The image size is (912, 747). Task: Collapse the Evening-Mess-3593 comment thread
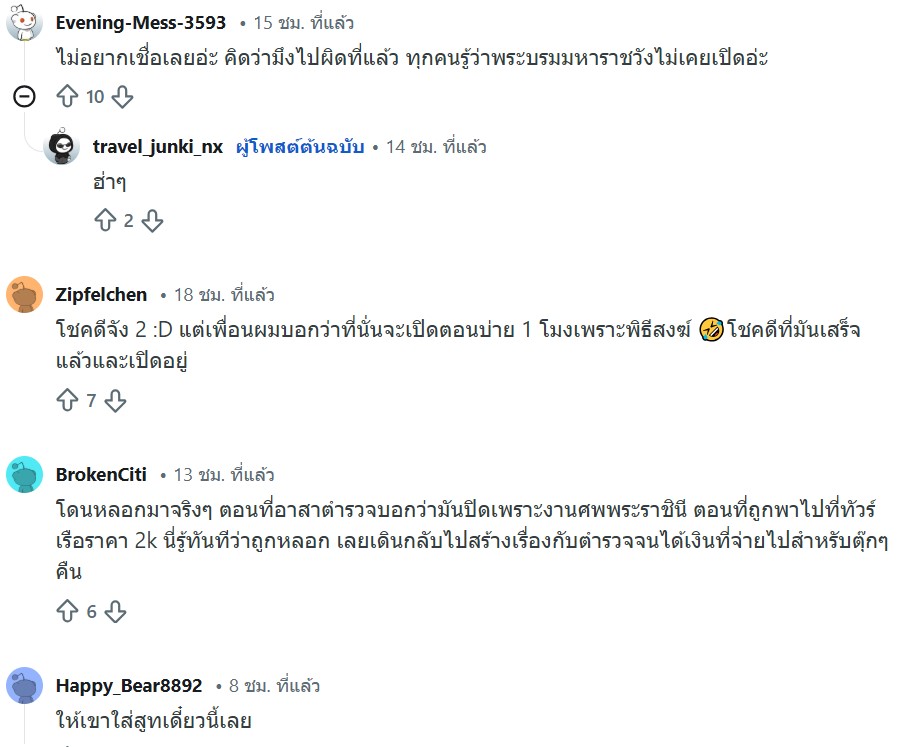[x=25, y=97]
